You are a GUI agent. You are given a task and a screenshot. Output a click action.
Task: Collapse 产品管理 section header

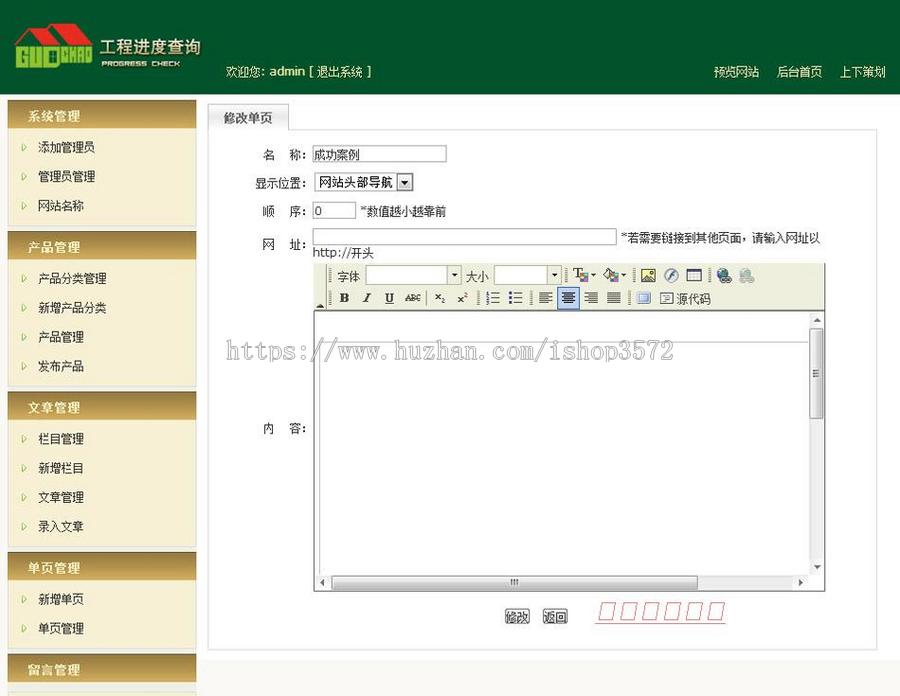(102, 246)
